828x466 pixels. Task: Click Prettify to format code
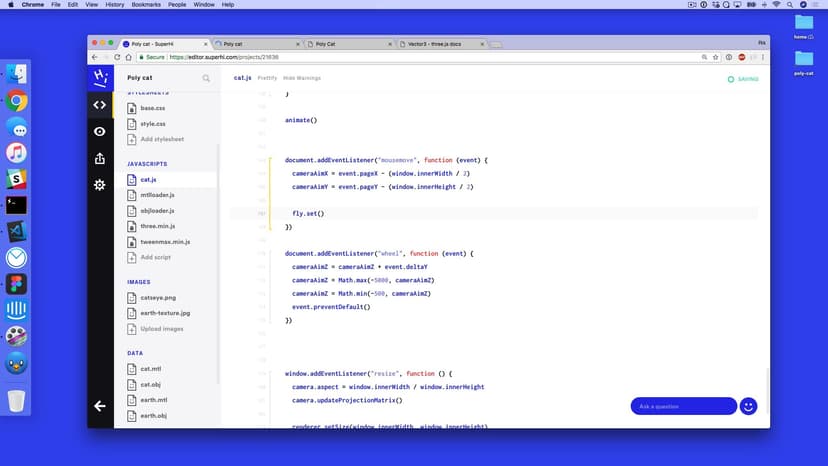(267, 77)
